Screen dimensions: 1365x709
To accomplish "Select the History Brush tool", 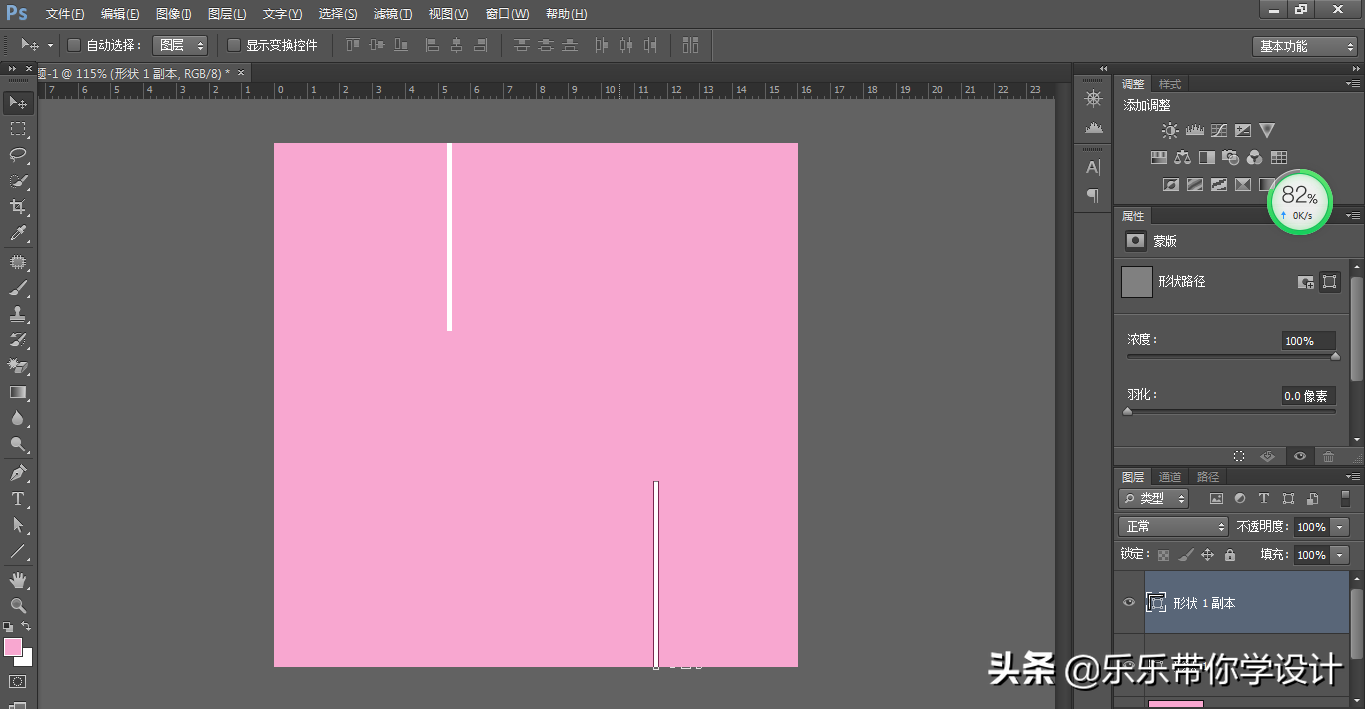I will tap(18, 340).
